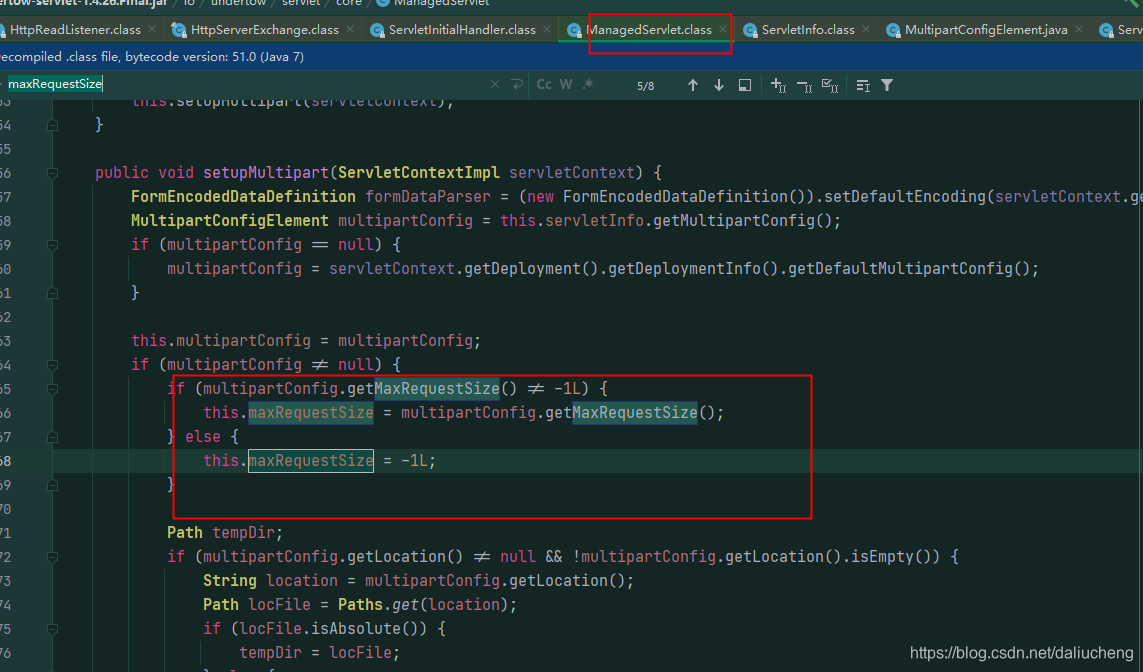This screenshot has width=1143, height=672.
Task: Click the new line icon in search bar
Action: [x=518, y=85]
